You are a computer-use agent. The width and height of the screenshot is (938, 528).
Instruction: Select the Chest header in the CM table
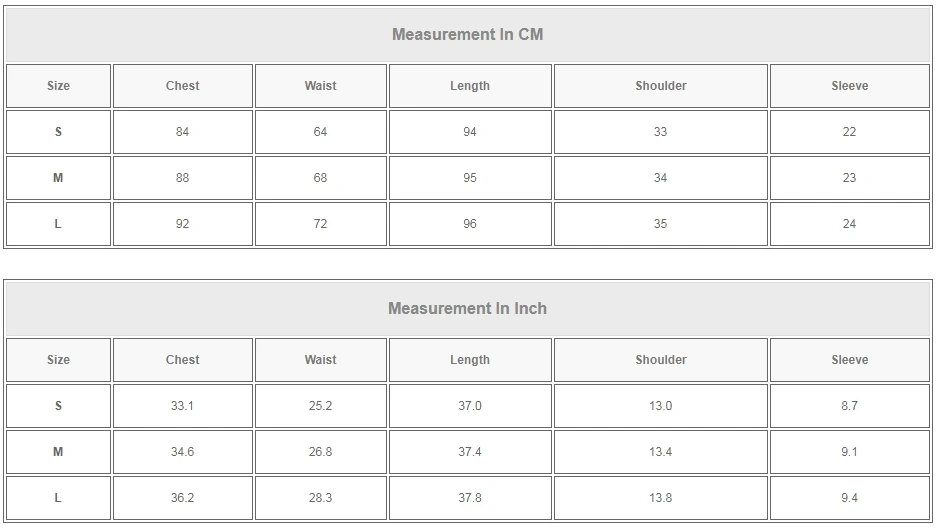click(182, 86)
